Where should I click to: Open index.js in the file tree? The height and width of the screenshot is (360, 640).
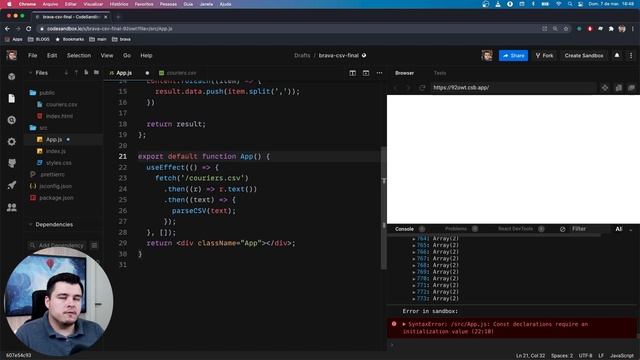tap(56, 151)
